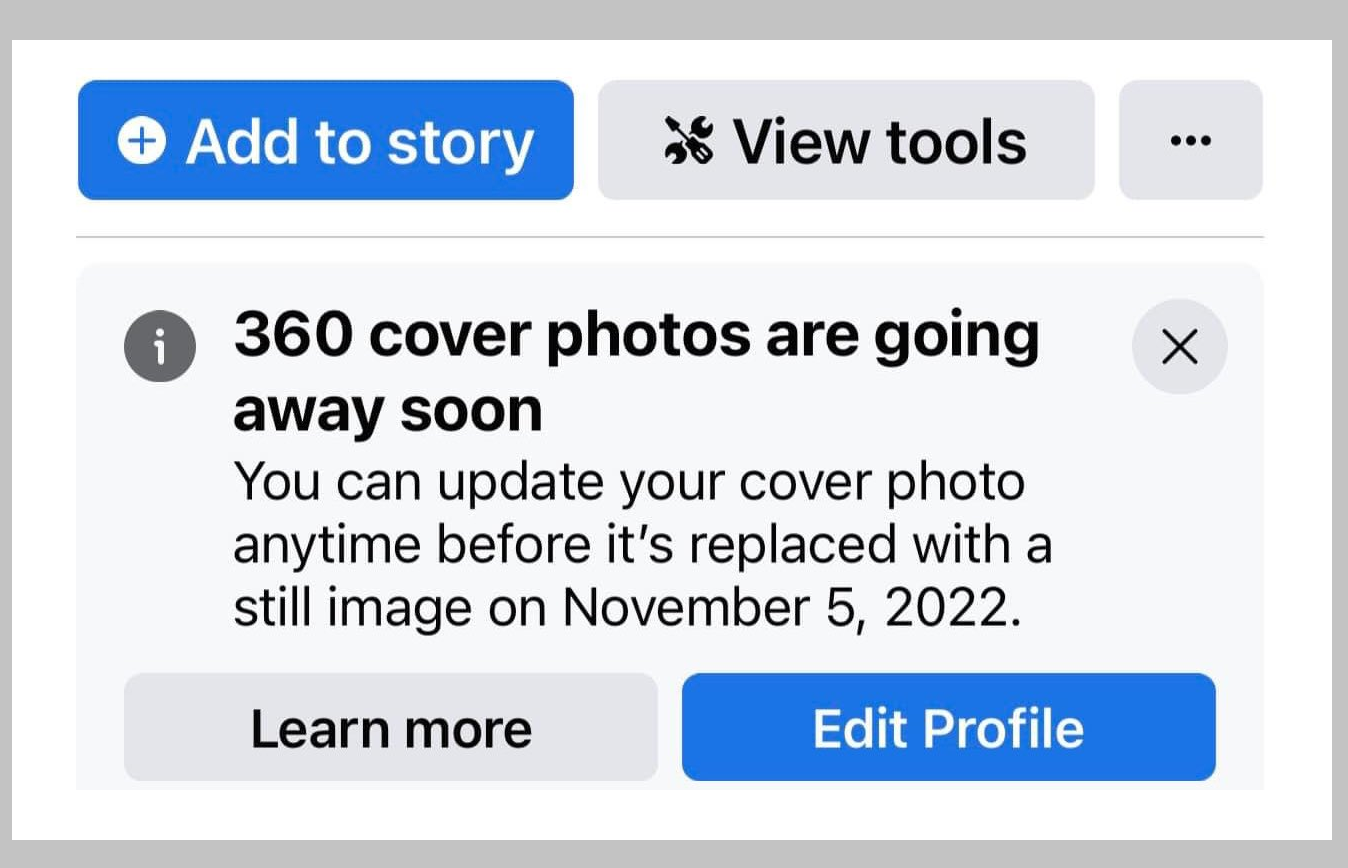Click the plus icon on Add to story
Viewport: 1348px width, 868px height.
[142, 141]
